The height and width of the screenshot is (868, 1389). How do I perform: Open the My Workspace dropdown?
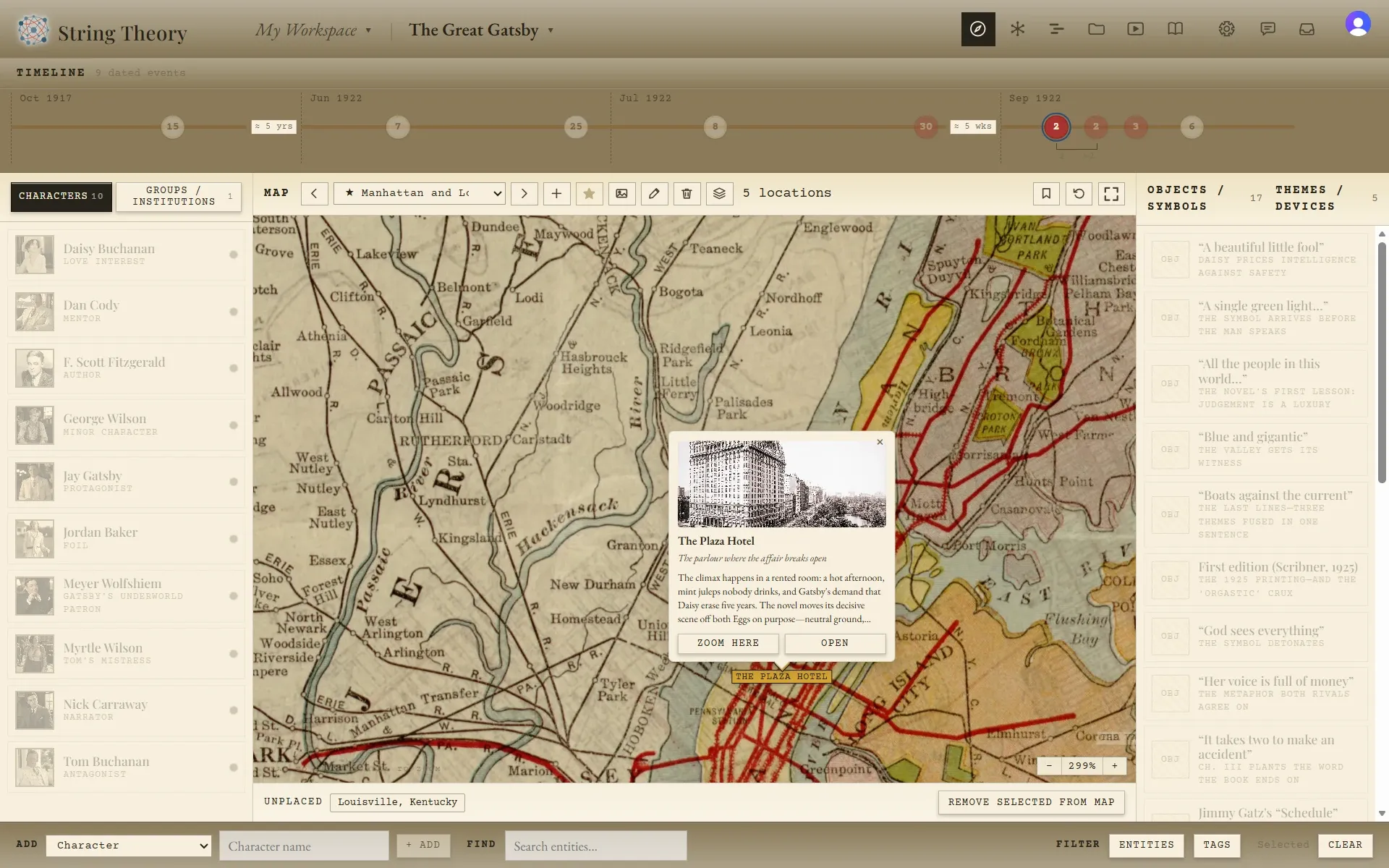[x=313, y=30]
